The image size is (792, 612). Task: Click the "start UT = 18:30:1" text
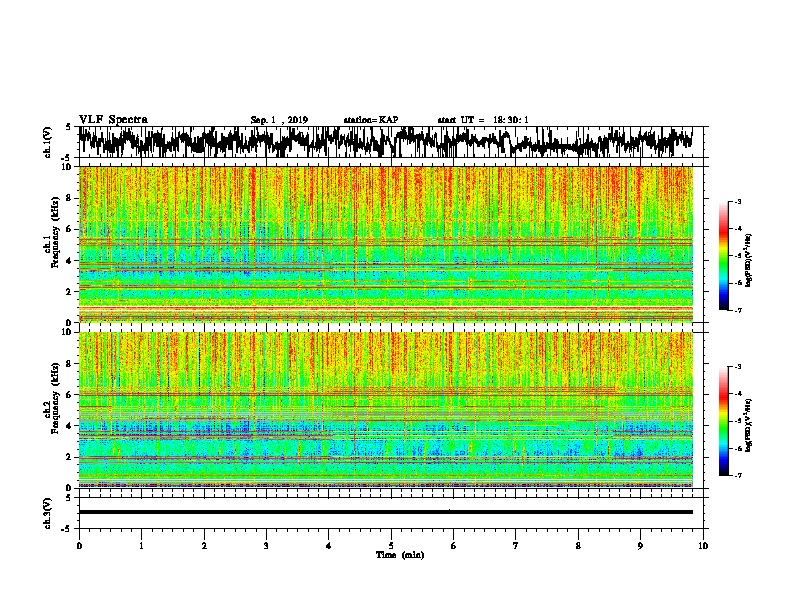483,120
